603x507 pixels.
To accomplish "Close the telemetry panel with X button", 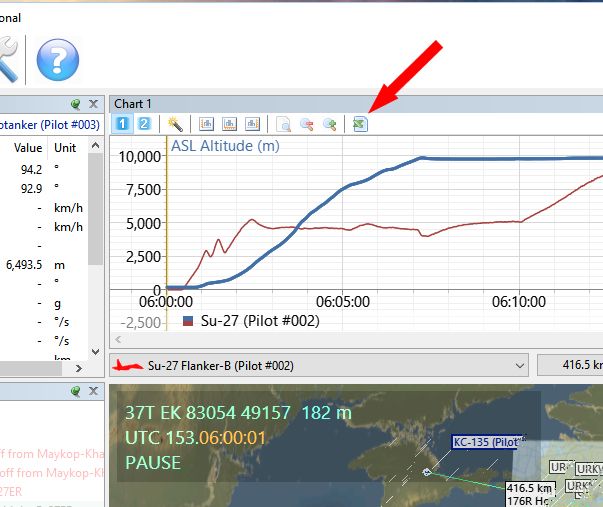I will 93,104.
